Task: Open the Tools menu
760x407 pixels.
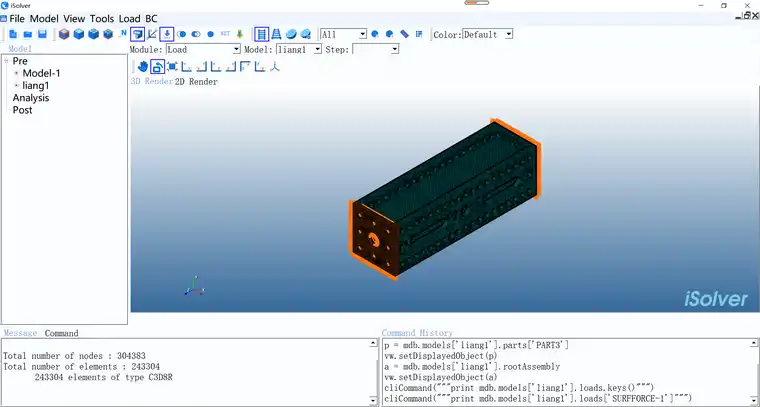Action: (102, 19)
